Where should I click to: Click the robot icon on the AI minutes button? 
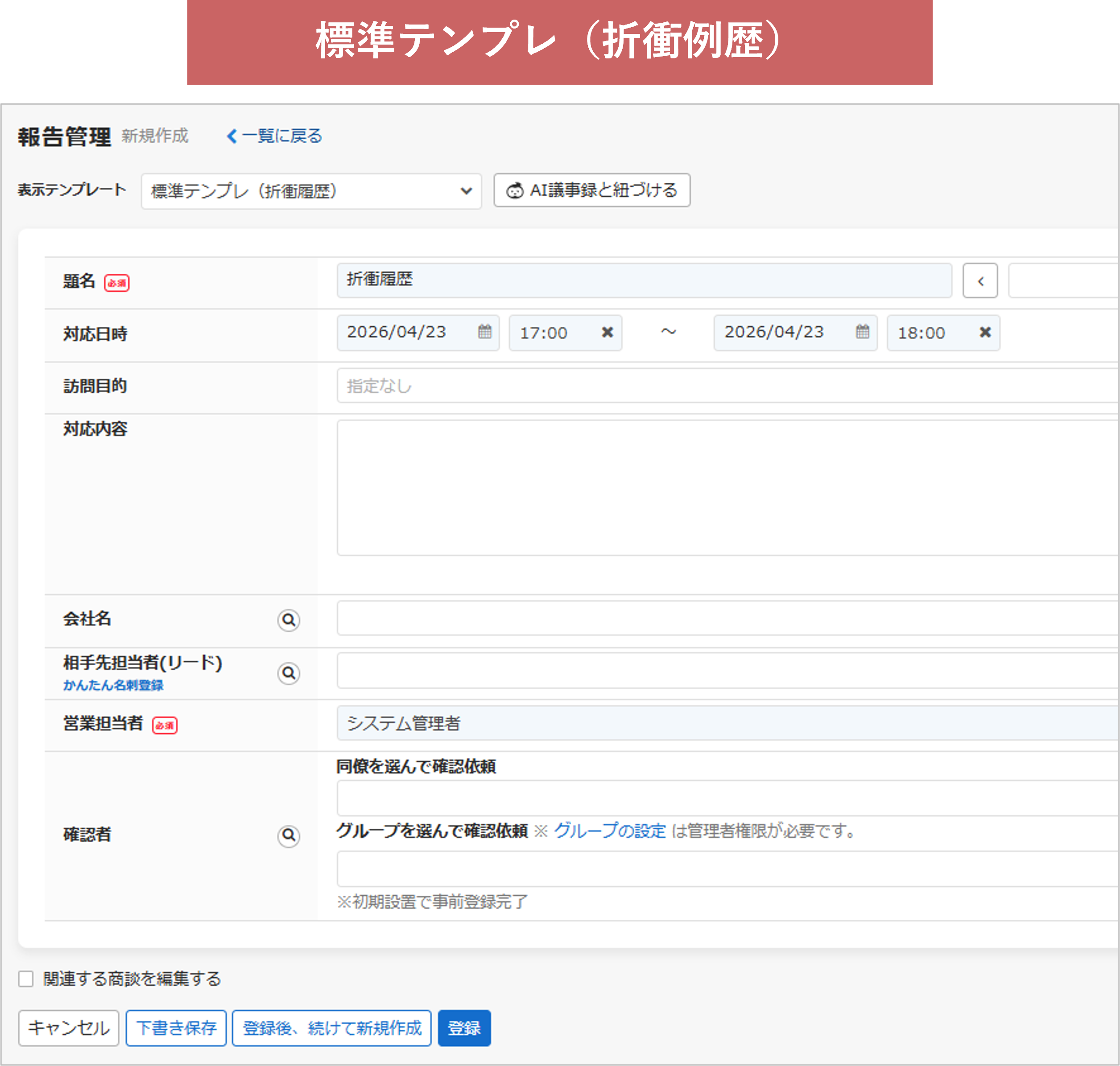515,191
